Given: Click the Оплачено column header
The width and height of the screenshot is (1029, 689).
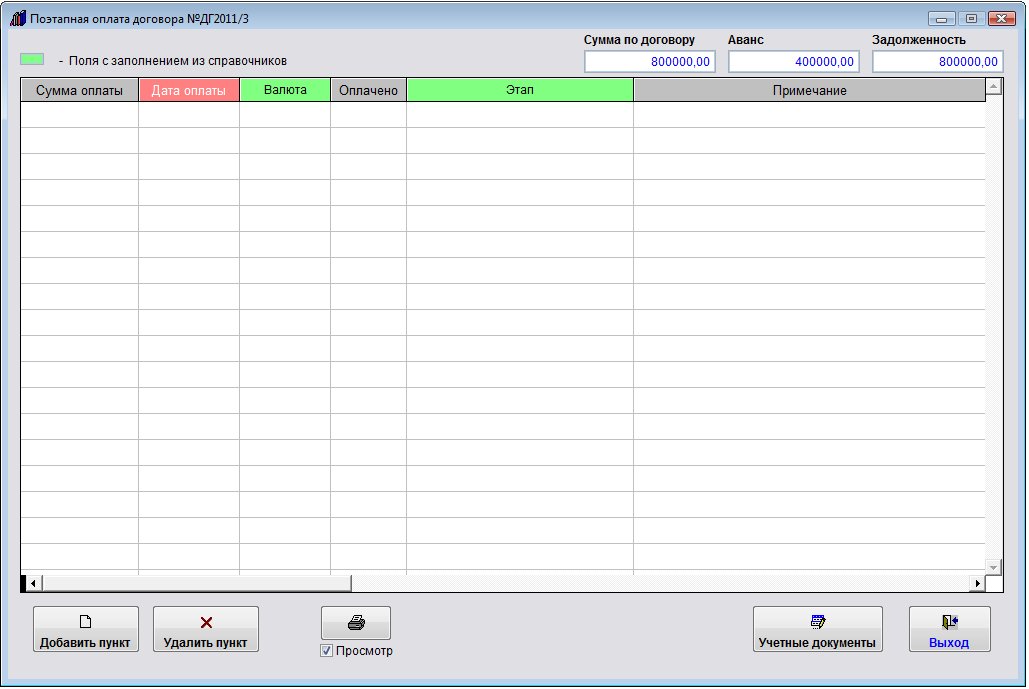Looking at the screenshot, I should pos(368,90).
